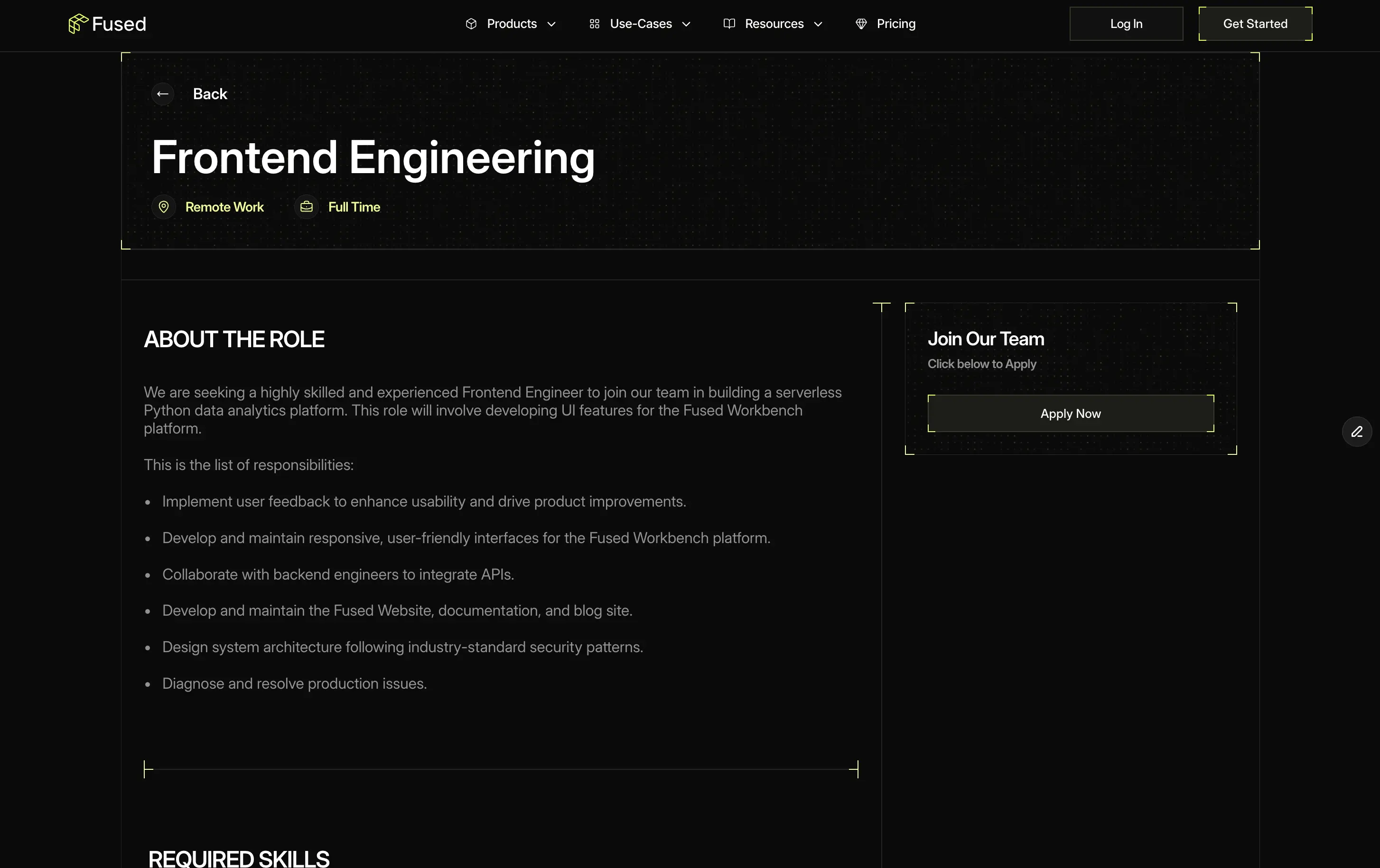Open the Resources menu item
Screen dimensions: 1380x868
click(x=774, y=24)
